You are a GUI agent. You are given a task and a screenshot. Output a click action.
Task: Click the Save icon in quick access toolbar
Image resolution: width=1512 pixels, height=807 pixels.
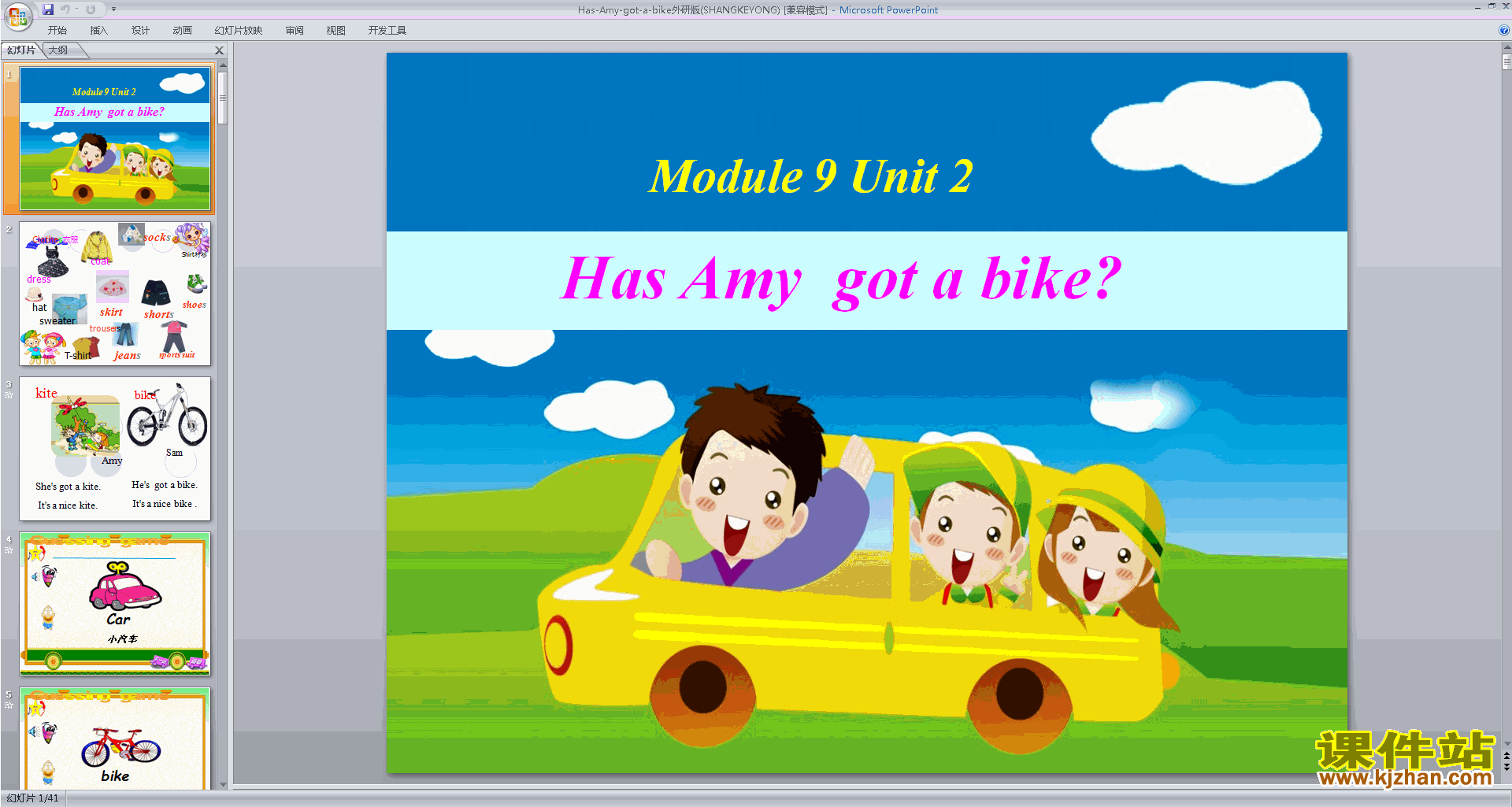[x=48, y=9]
